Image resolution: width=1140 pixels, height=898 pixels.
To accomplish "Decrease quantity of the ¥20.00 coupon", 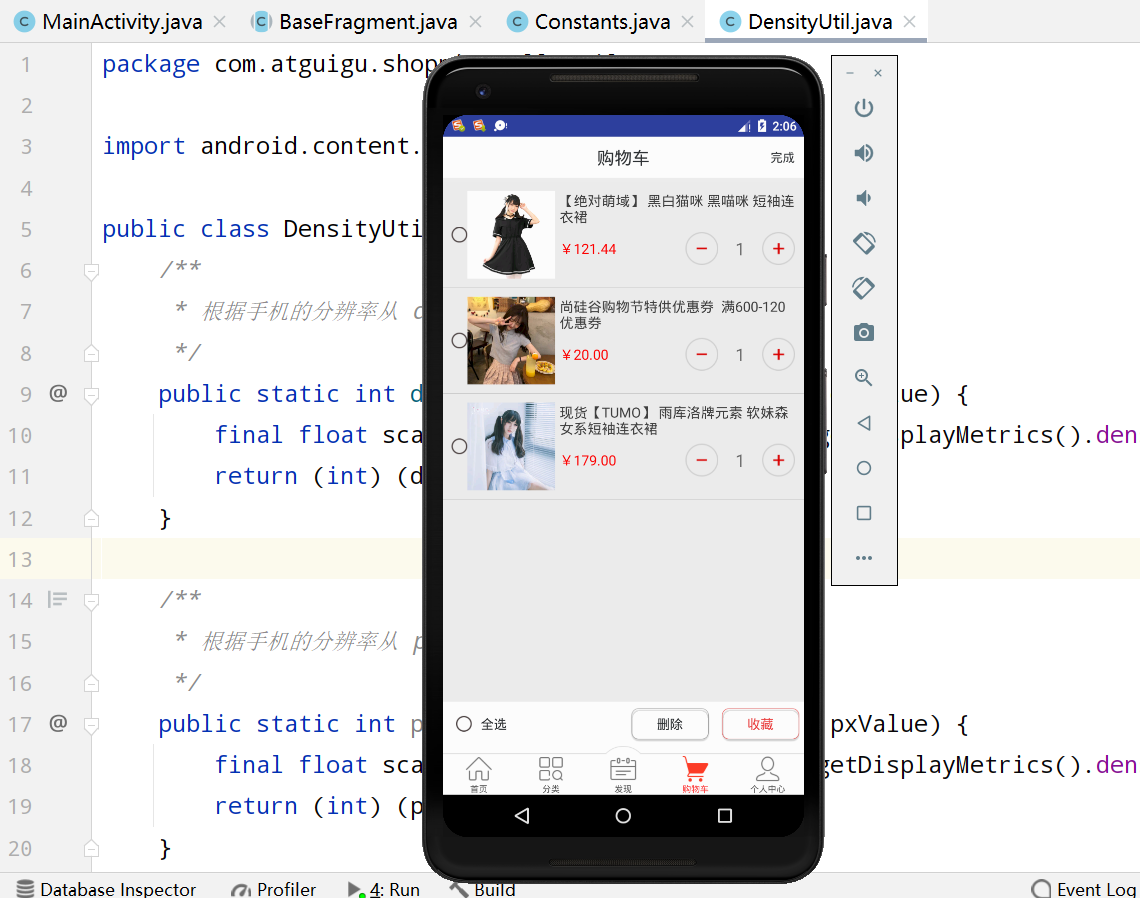I will coord(702,355).
